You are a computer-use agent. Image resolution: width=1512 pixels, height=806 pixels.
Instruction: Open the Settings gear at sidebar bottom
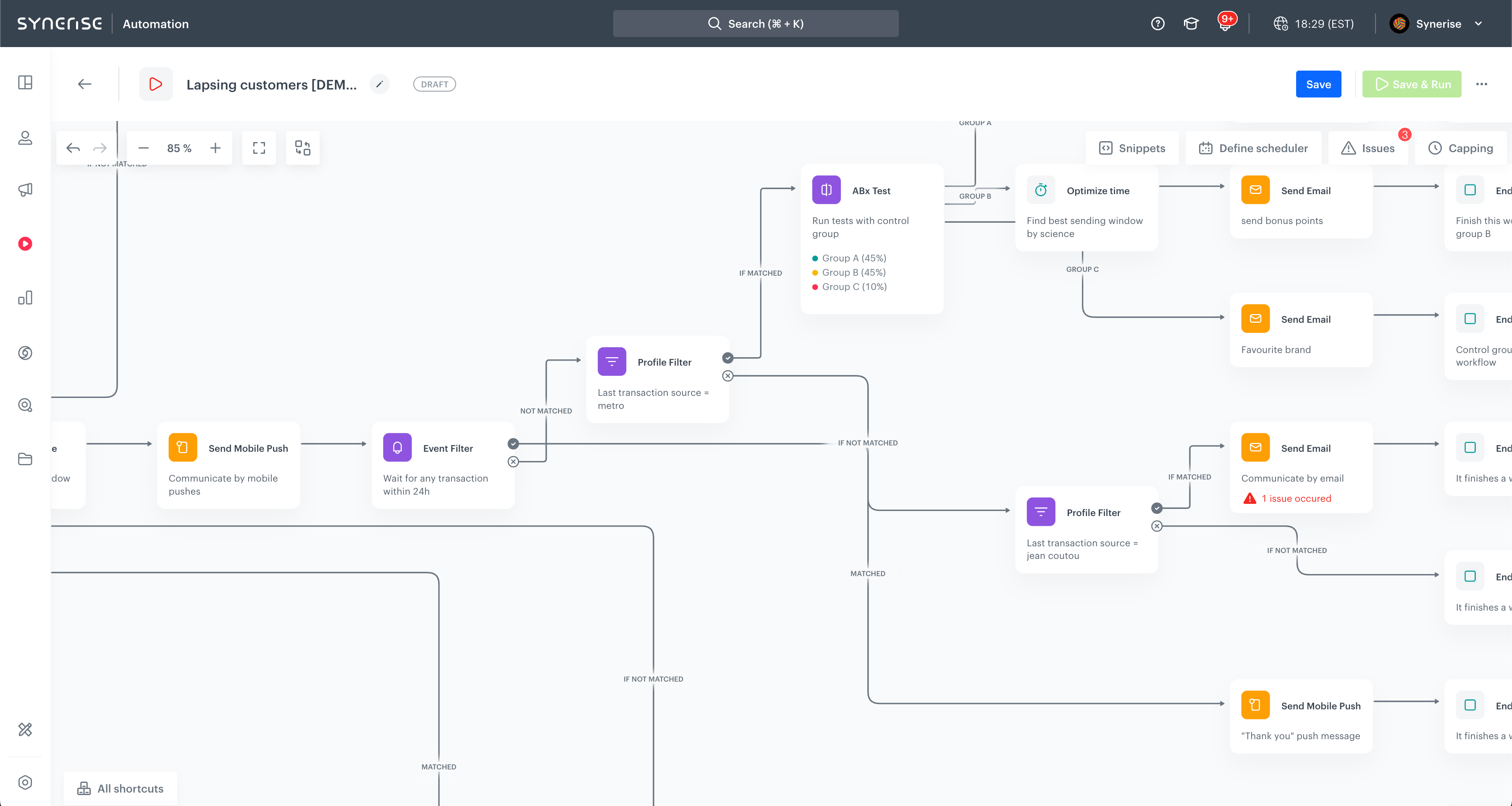click(x=25, y=782)
